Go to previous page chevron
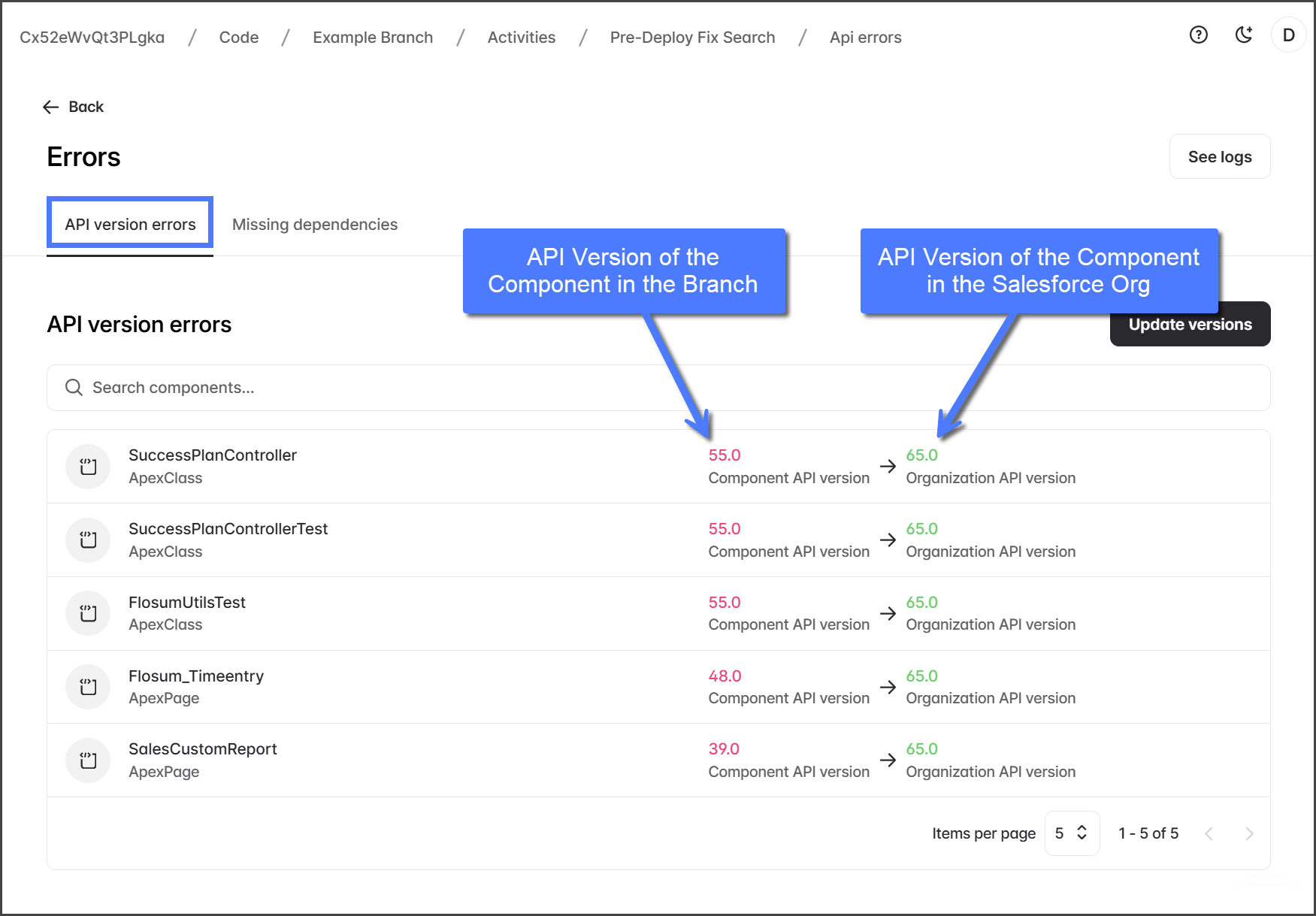Viewport: 1316px width, 916px height. tap(1209, 833)
